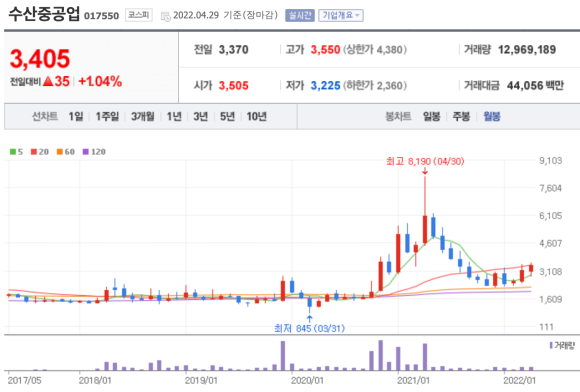The width and height of the screenshot is (580, 392).
Task: Click the red 20 moving-average legend swatch
Action: pos(34,152)
